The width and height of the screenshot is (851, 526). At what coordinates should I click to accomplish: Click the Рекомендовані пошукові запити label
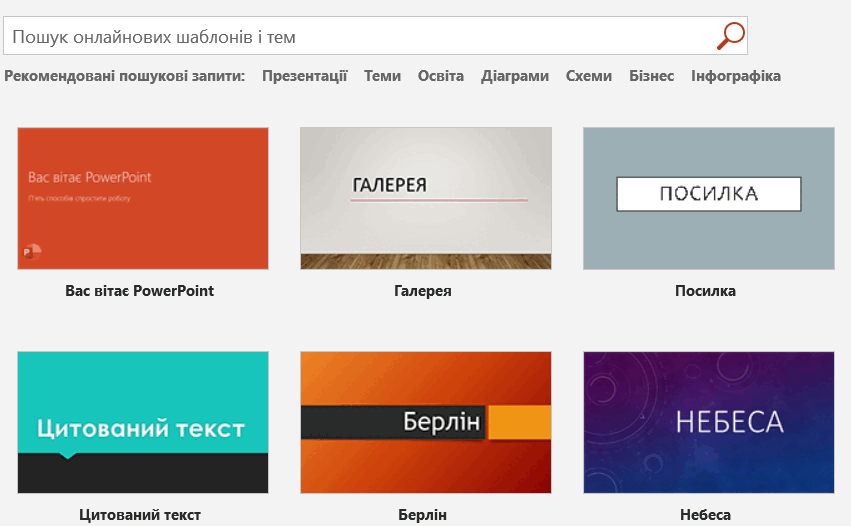pos(125,76)
